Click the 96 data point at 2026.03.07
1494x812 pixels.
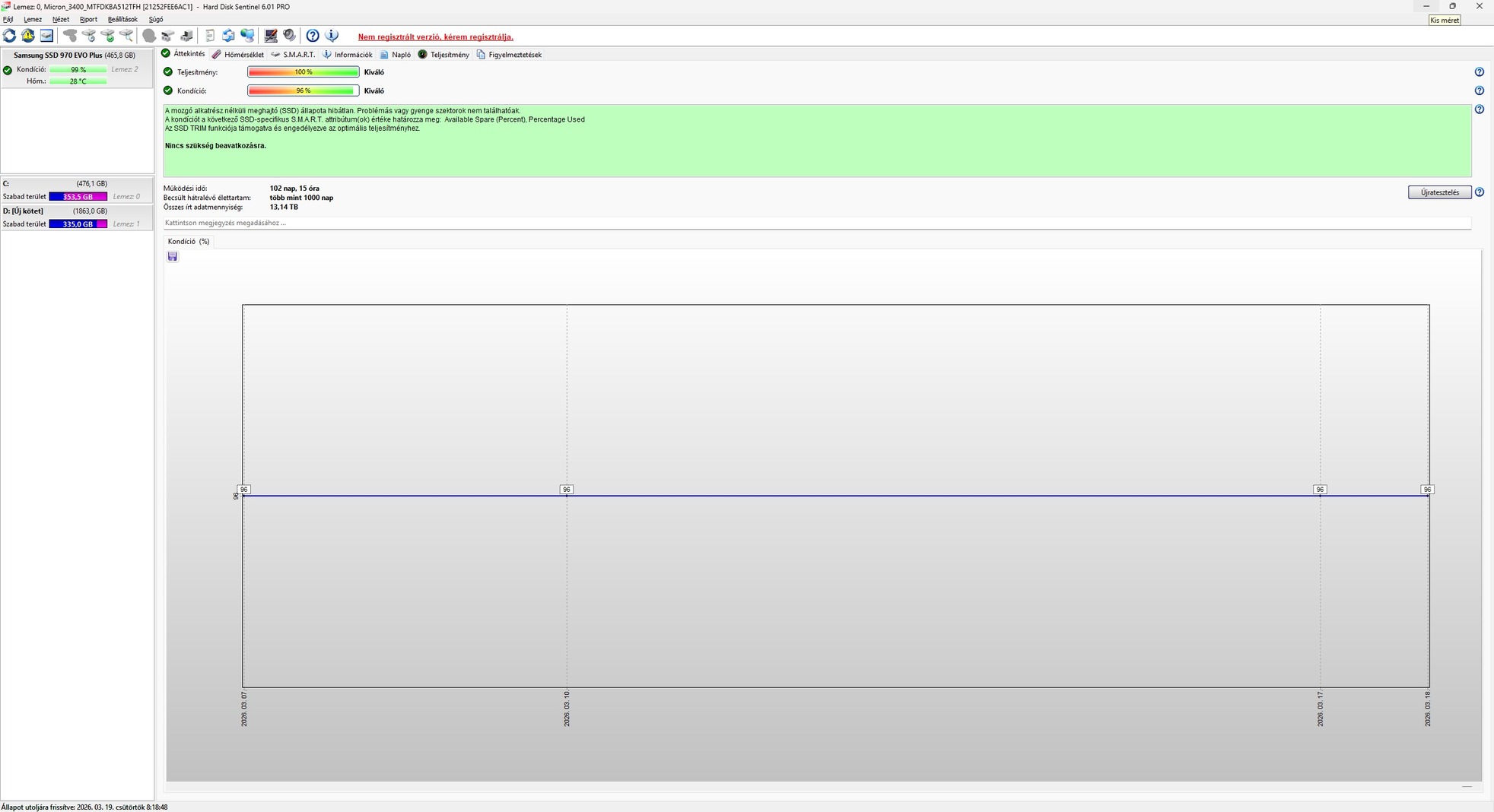(243, 490)
